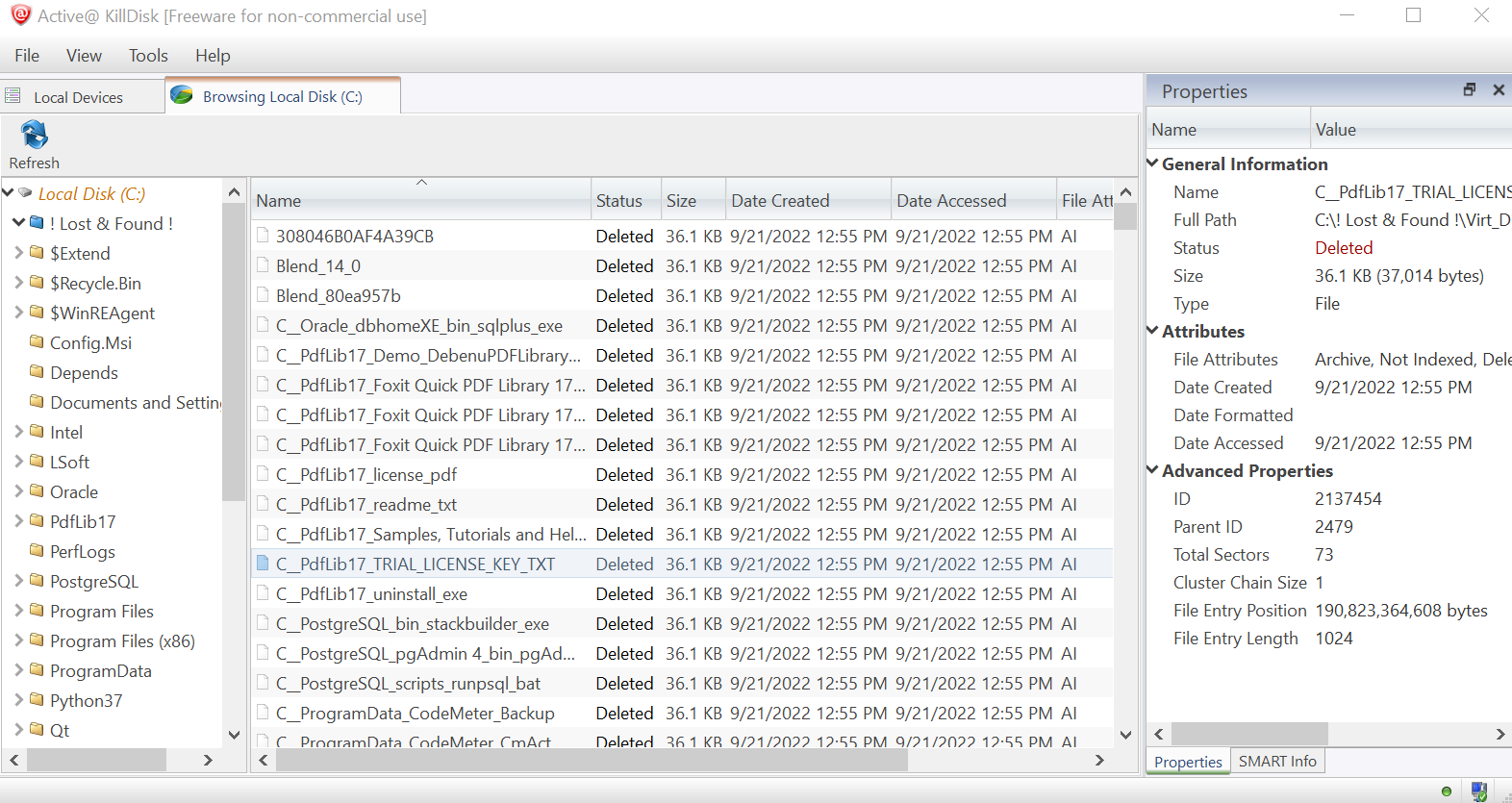Click the Browsing Local Disk tab icon
Screen dimensions: 1512x803
click(x=181, y=95)
